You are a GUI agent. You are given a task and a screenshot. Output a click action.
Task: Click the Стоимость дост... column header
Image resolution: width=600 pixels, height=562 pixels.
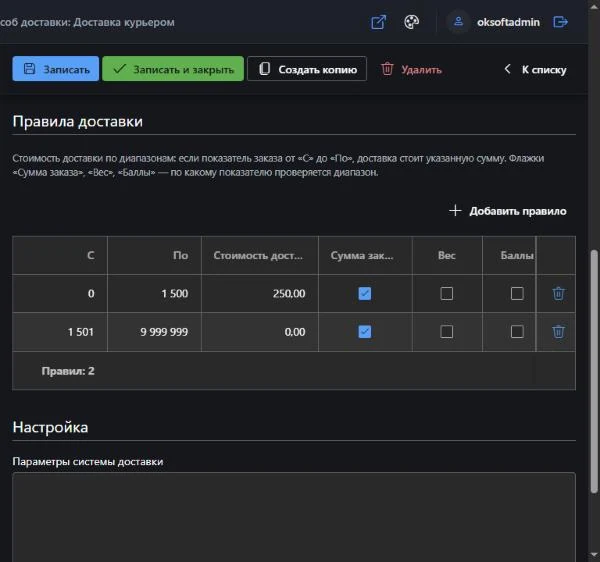coord(260,255)
